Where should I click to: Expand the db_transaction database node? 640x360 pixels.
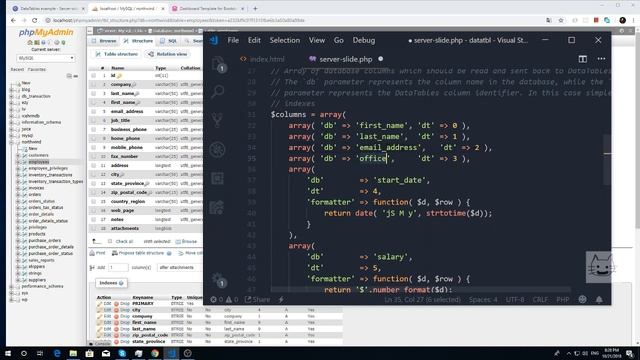(12, 96)
